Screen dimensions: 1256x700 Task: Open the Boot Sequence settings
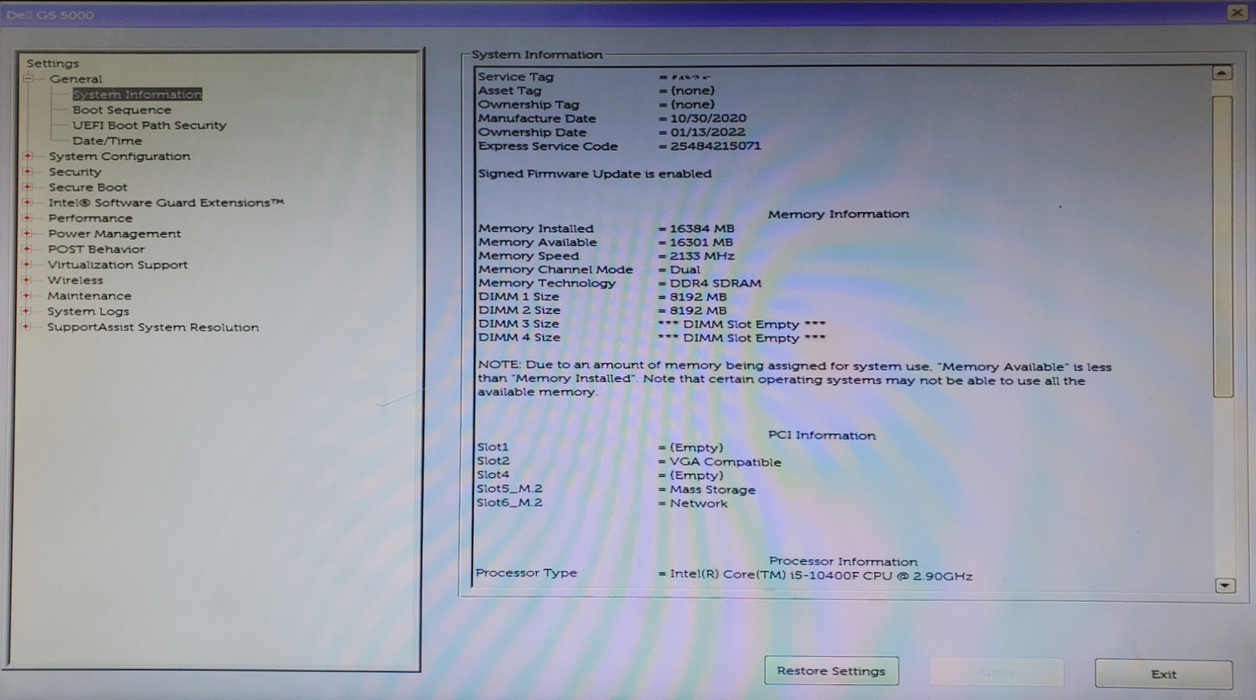[121, 110]
